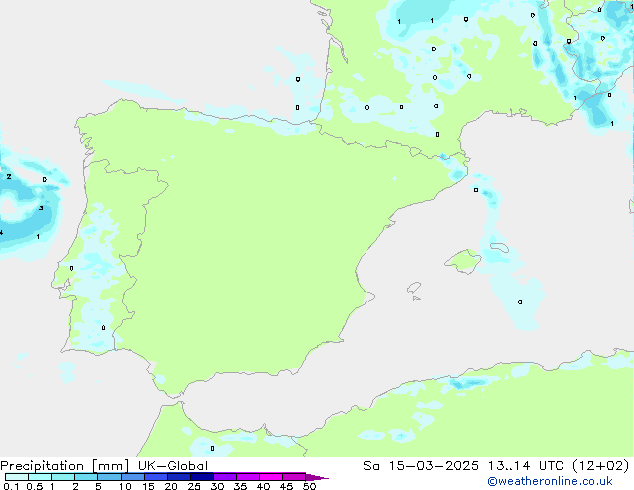Select the 0.5 to 1 mm legend swatch
This screenshot has height=490, width=634.
(40, 477)
